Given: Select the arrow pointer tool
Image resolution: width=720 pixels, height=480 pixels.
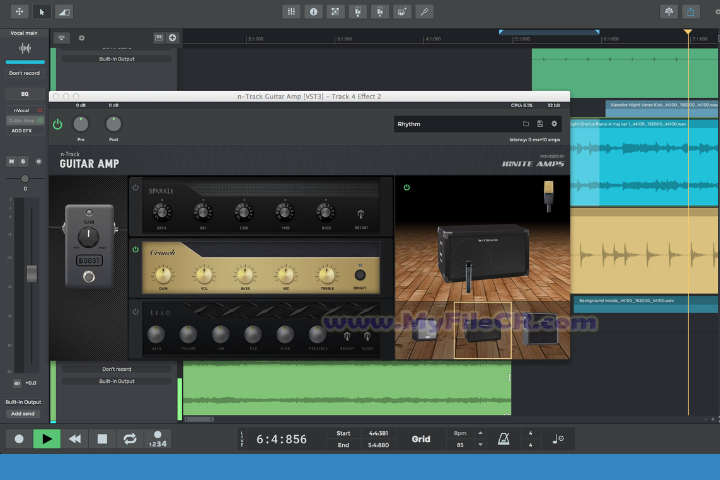Looking at the screenshot, I should click(x=41, y=11).
